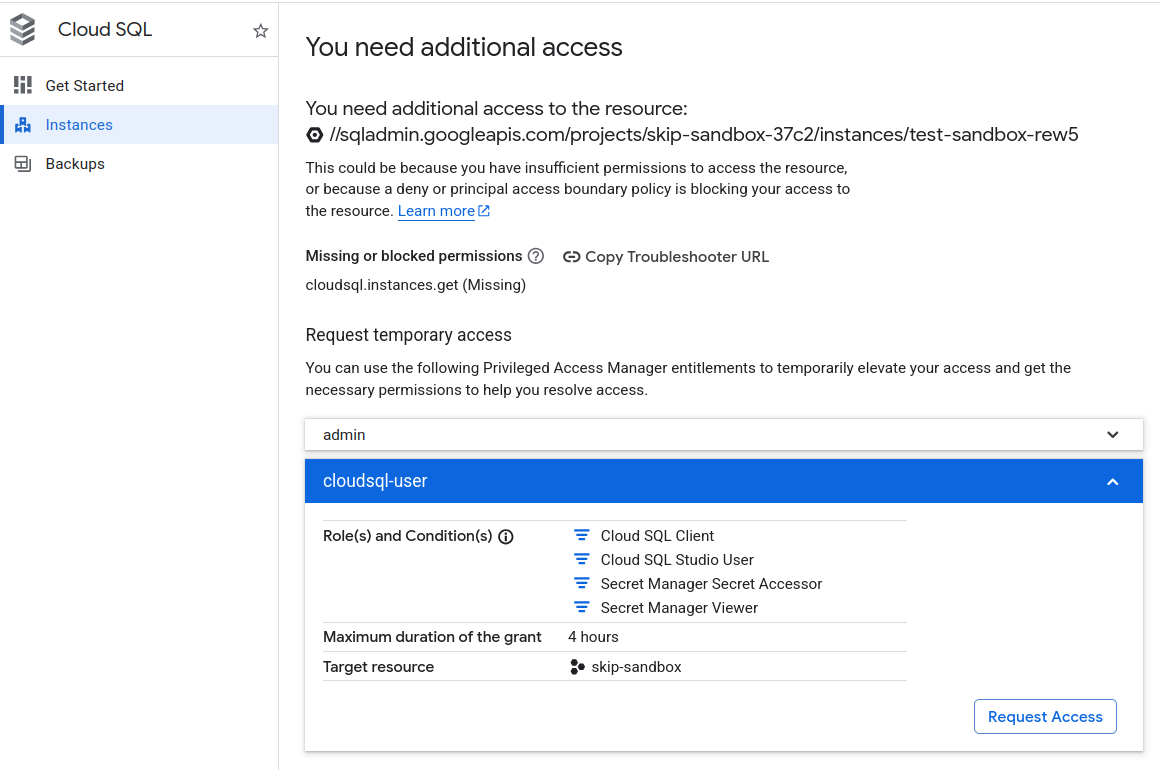Click the Cloud SQL product logo icon
Viewport: 1160px width, 770px height.
[x=23, y=30]
